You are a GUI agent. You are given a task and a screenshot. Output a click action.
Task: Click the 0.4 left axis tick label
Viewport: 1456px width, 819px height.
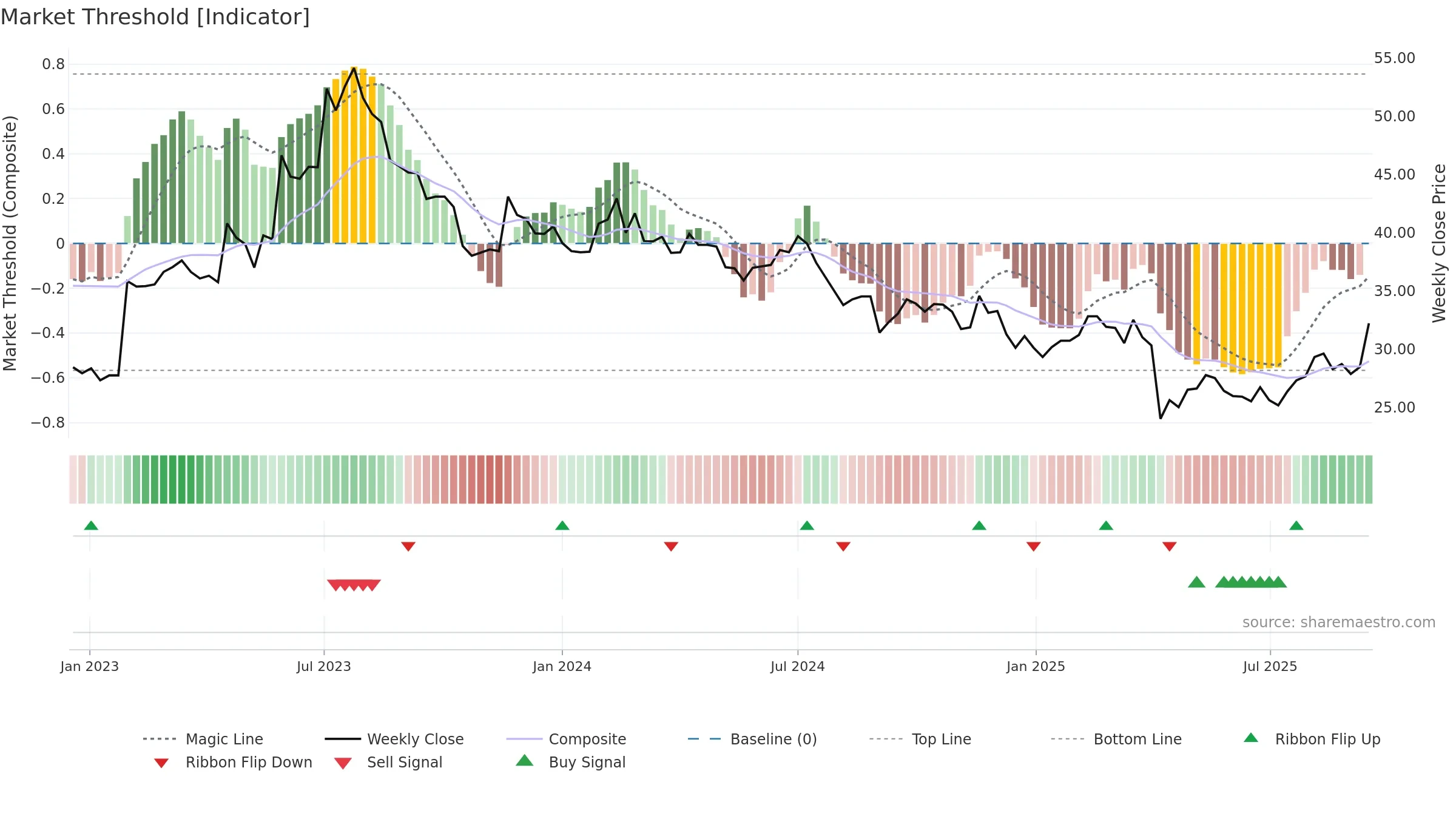[x=53, y=154]
